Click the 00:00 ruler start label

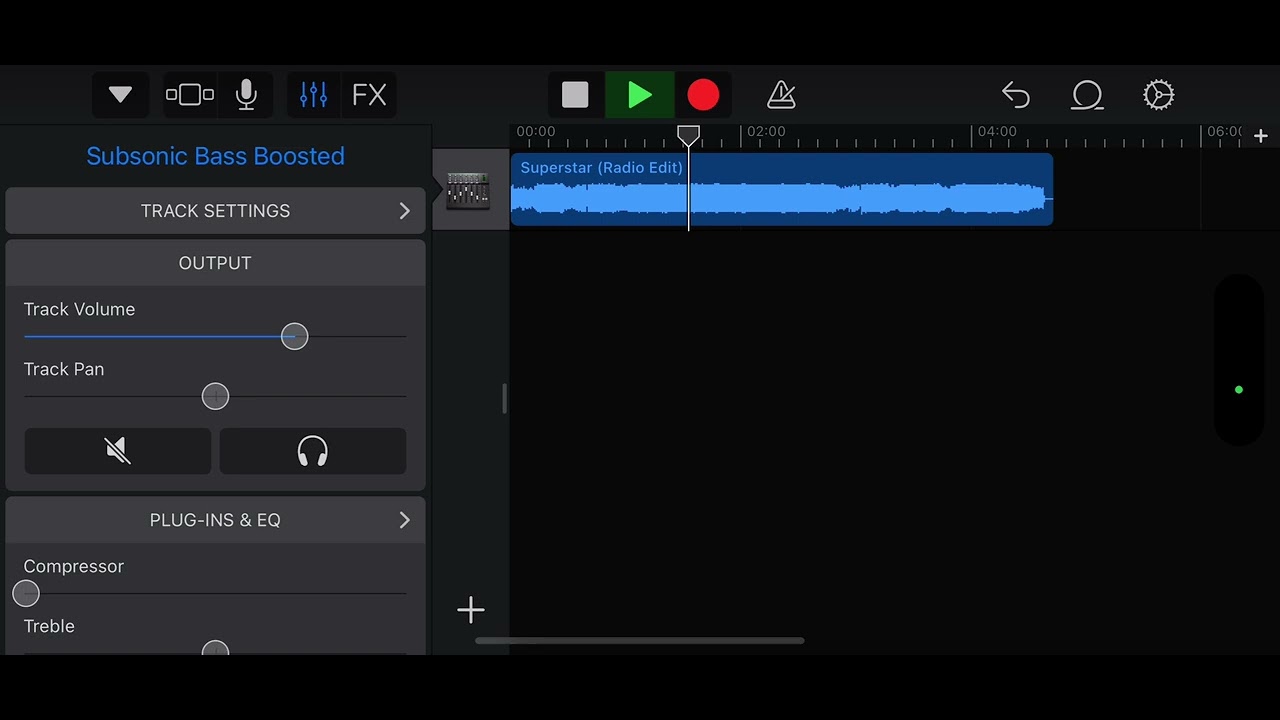click(536, 131)
